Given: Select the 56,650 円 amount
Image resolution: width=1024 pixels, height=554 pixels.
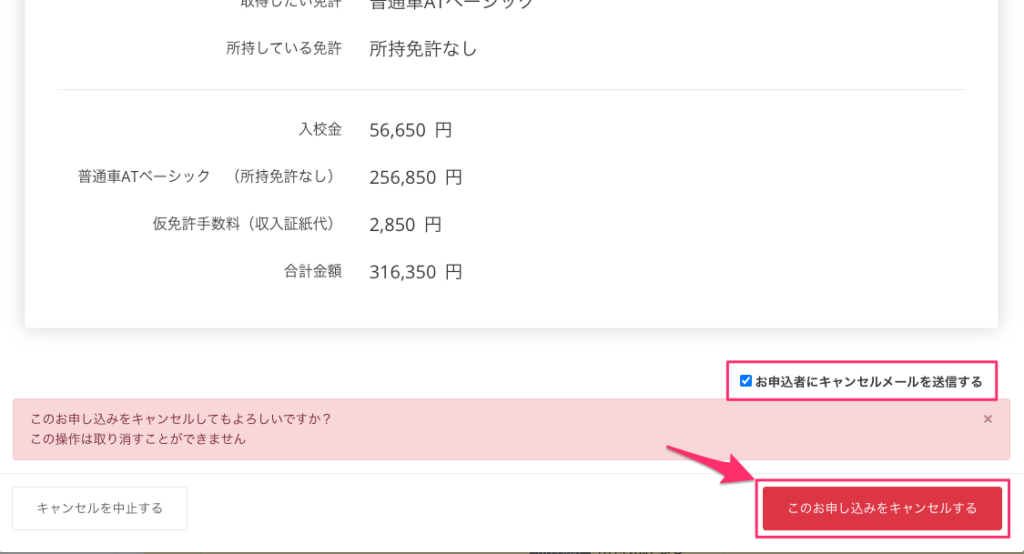Looking at the screenshot, I should tap(410, 129).
